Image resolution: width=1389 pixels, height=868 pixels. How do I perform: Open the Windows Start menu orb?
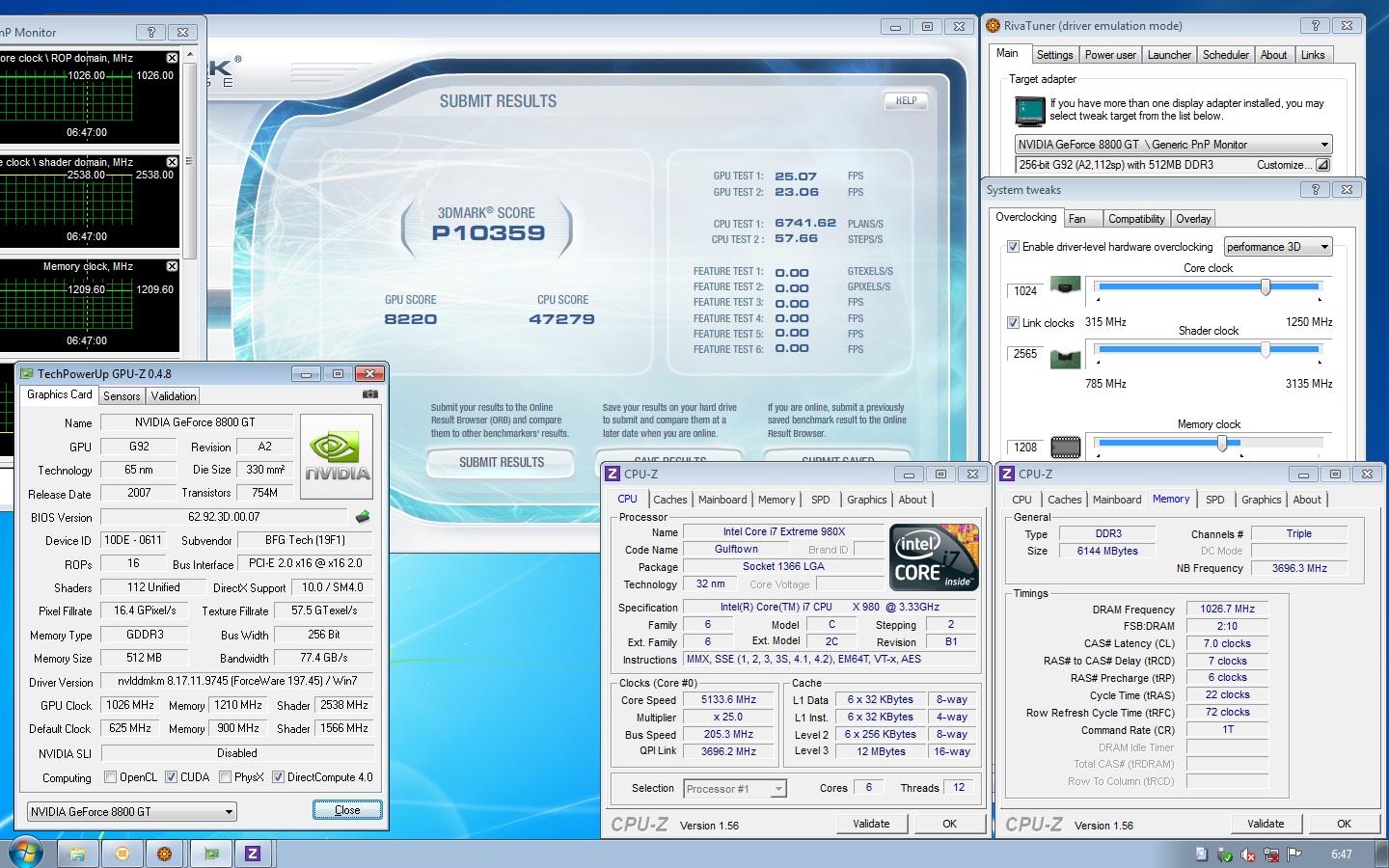pyautogui.click(x=25, y=854)
